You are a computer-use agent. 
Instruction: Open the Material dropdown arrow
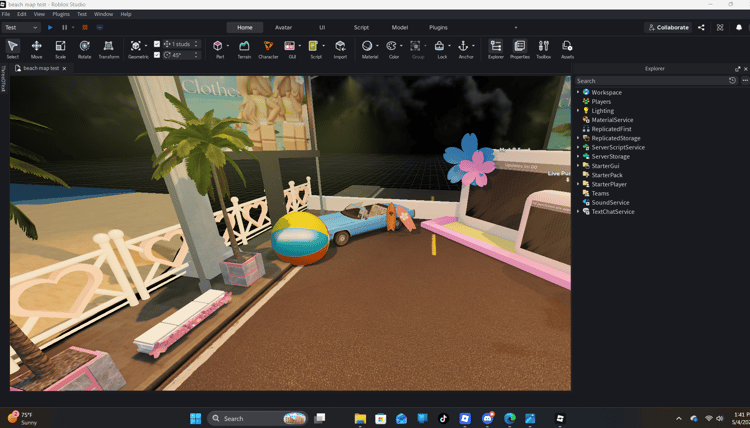tap(377, 46)
